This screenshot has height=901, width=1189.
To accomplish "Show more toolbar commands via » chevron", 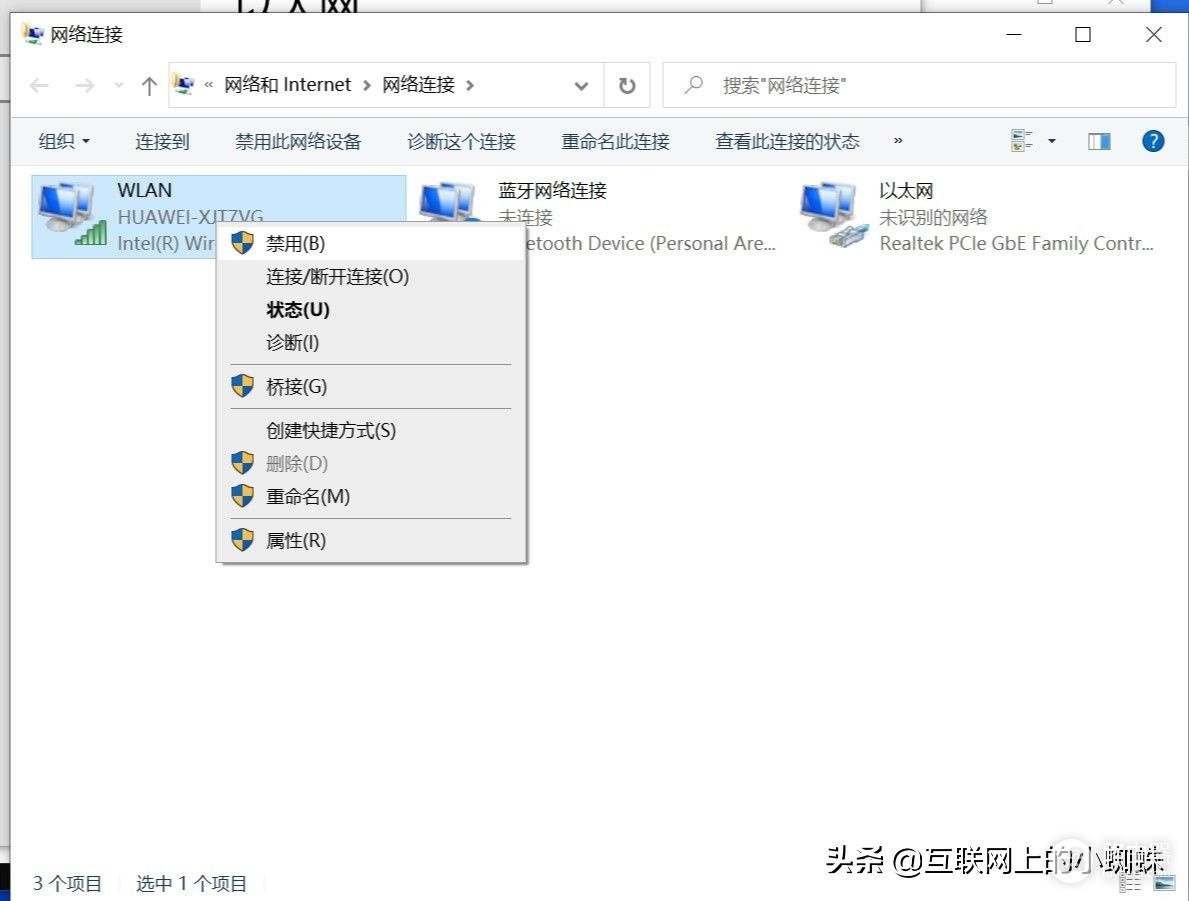I will 898,141.
